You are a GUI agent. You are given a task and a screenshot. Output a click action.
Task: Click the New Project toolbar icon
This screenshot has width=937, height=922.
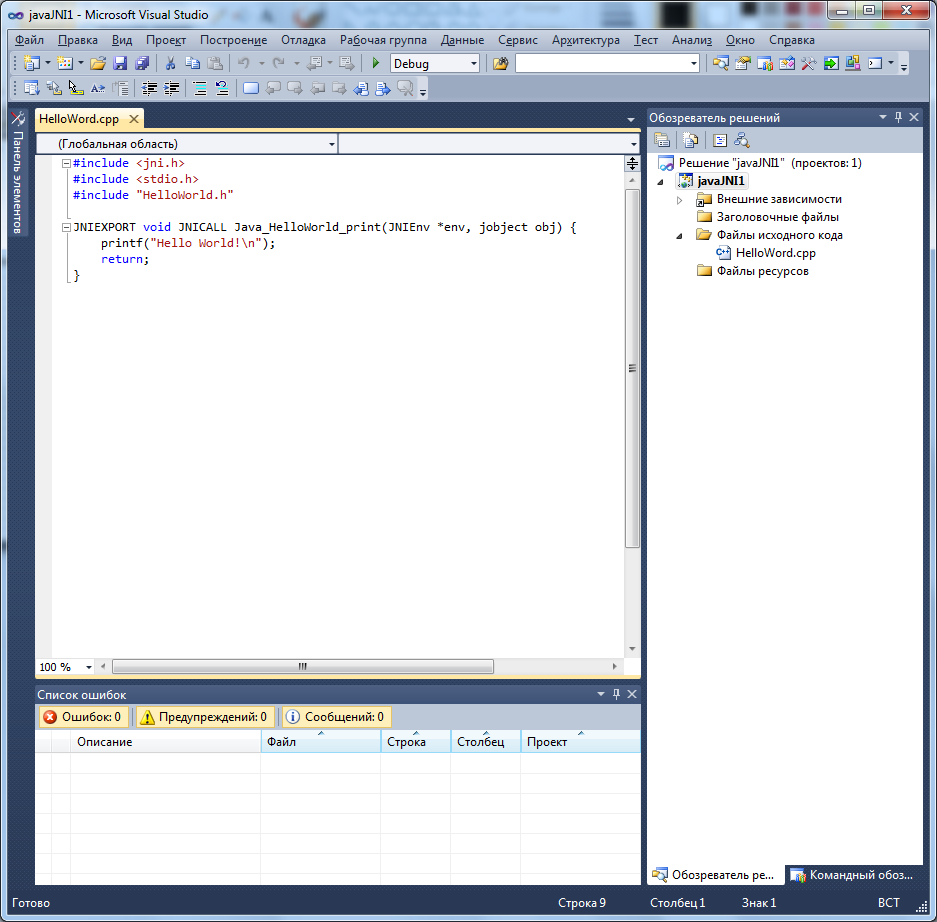[x=31, y=63]
